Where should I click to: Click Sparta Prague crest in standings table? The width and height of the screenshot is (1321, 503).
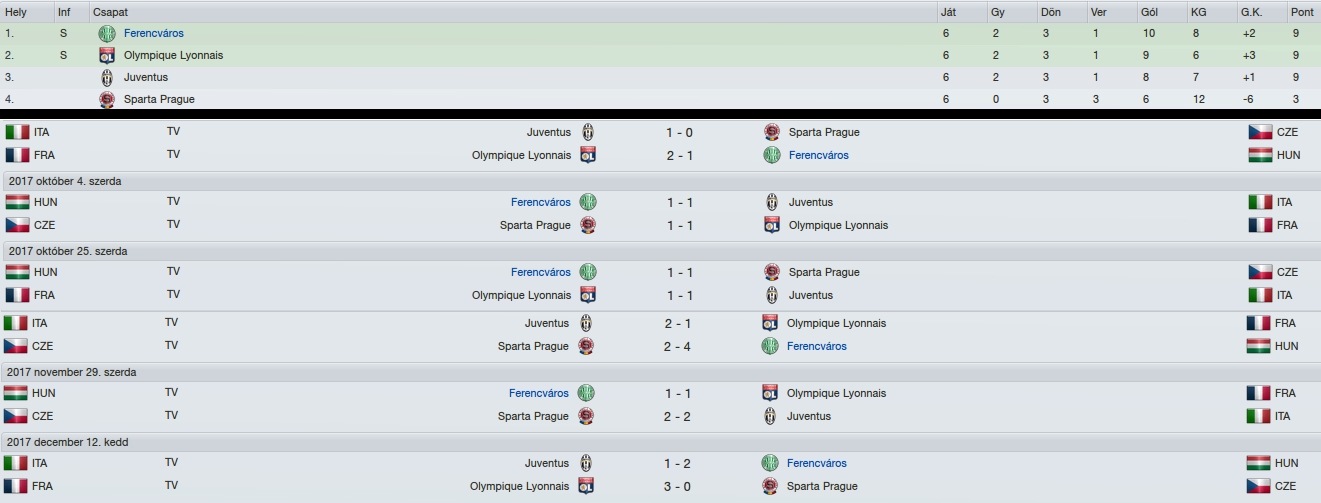[x=107, y=99]
